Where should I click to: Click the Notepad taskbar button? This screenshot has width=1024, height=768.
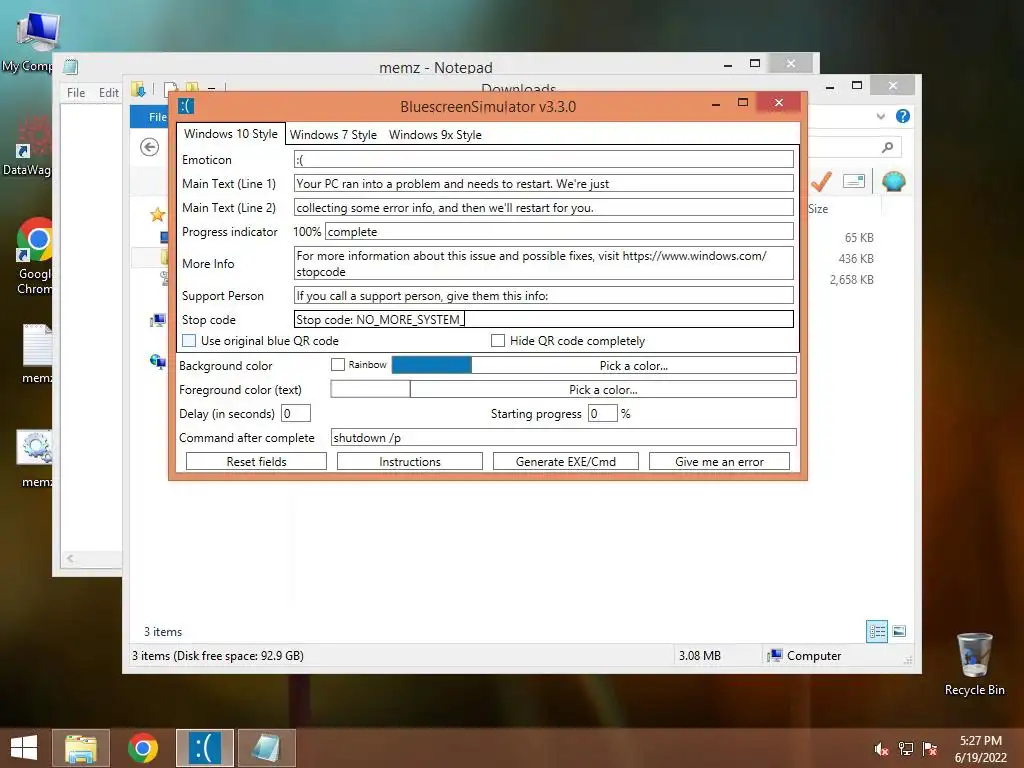pyautogui.click(x=266, y=748)
